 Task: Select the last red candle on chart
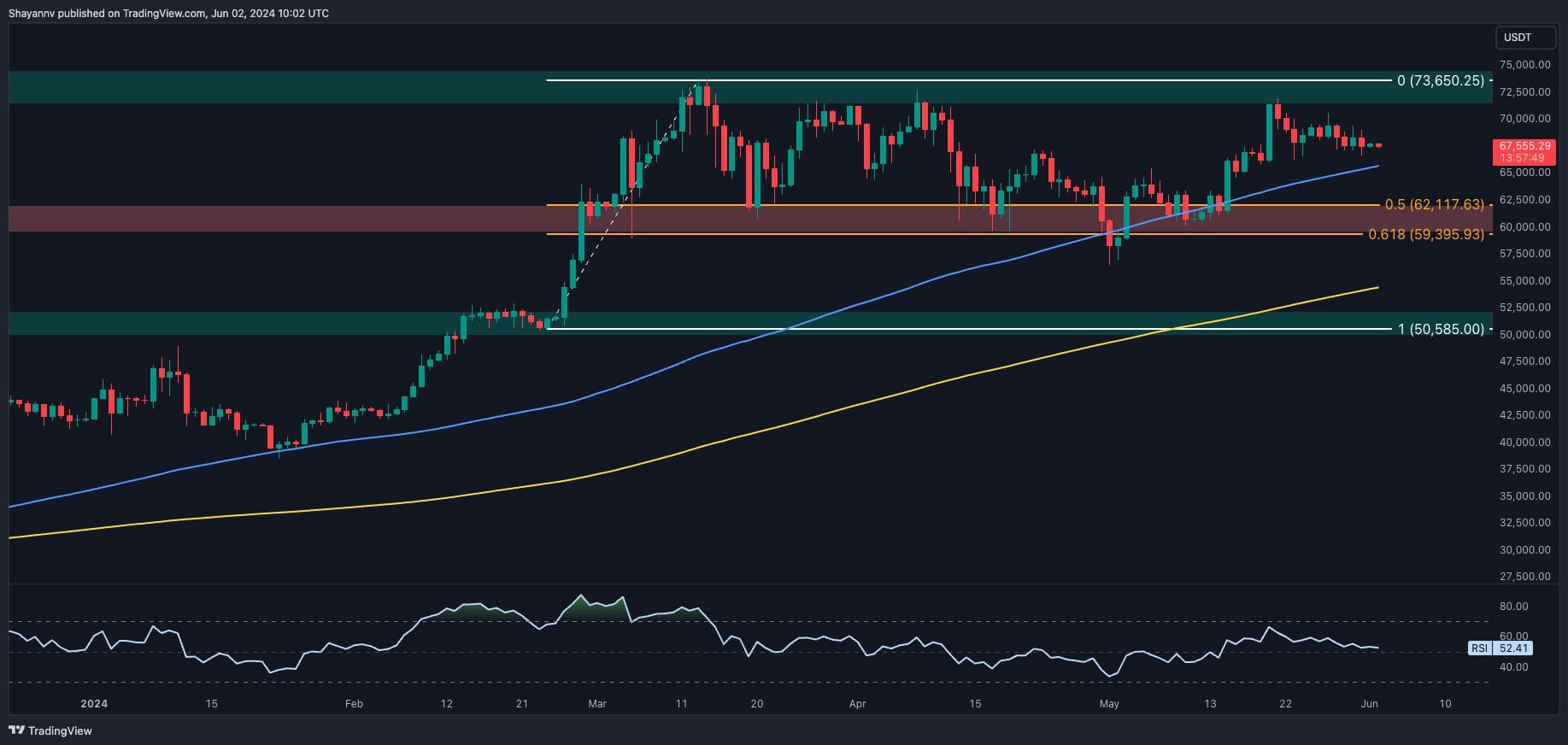tap(1378, 145)
